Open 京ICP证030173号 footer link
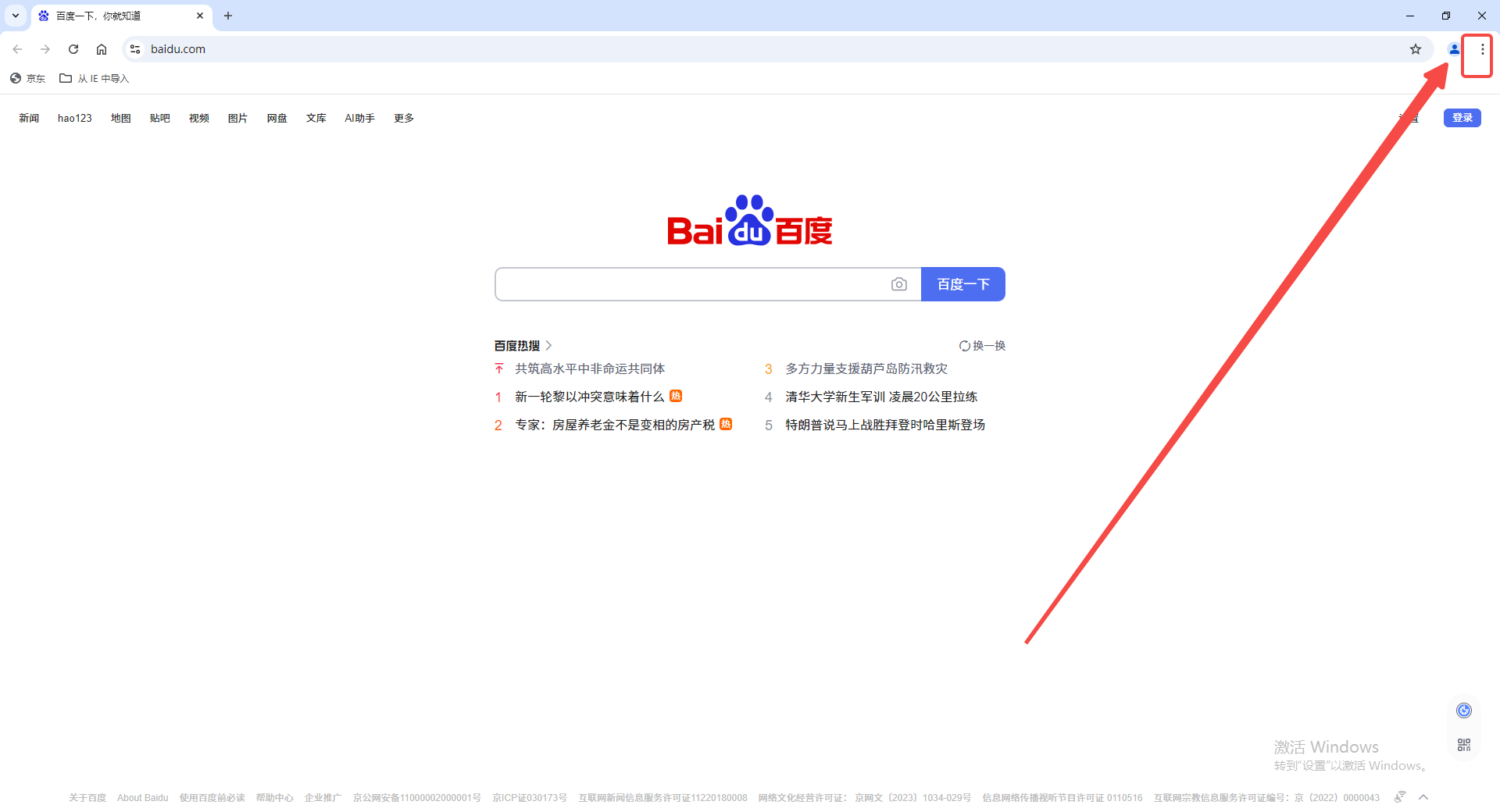 (530, 798)
